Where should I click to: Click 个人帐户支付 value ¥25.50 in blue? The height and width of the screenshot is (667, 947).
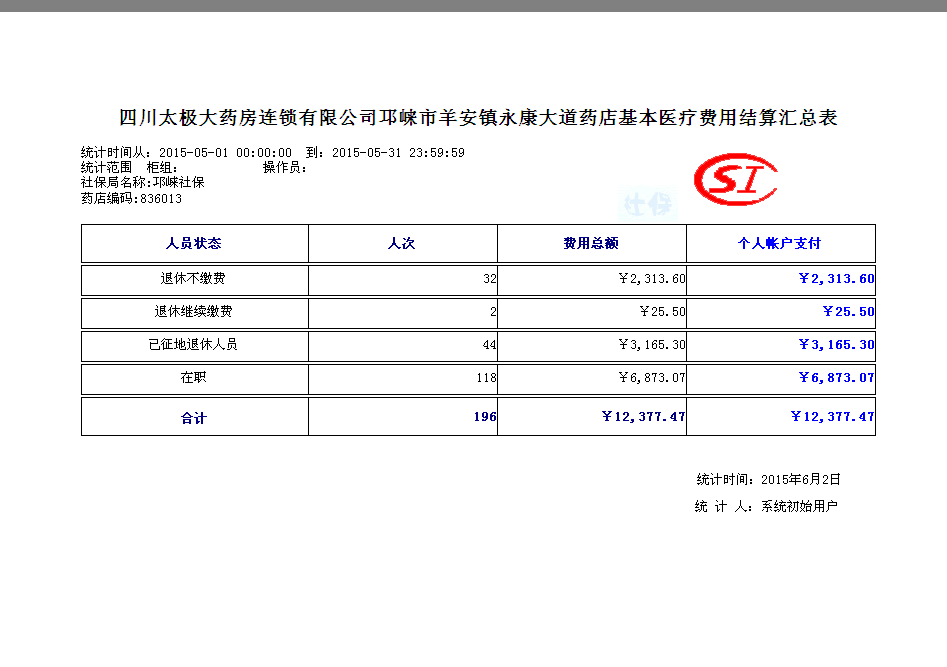[849, 312]
